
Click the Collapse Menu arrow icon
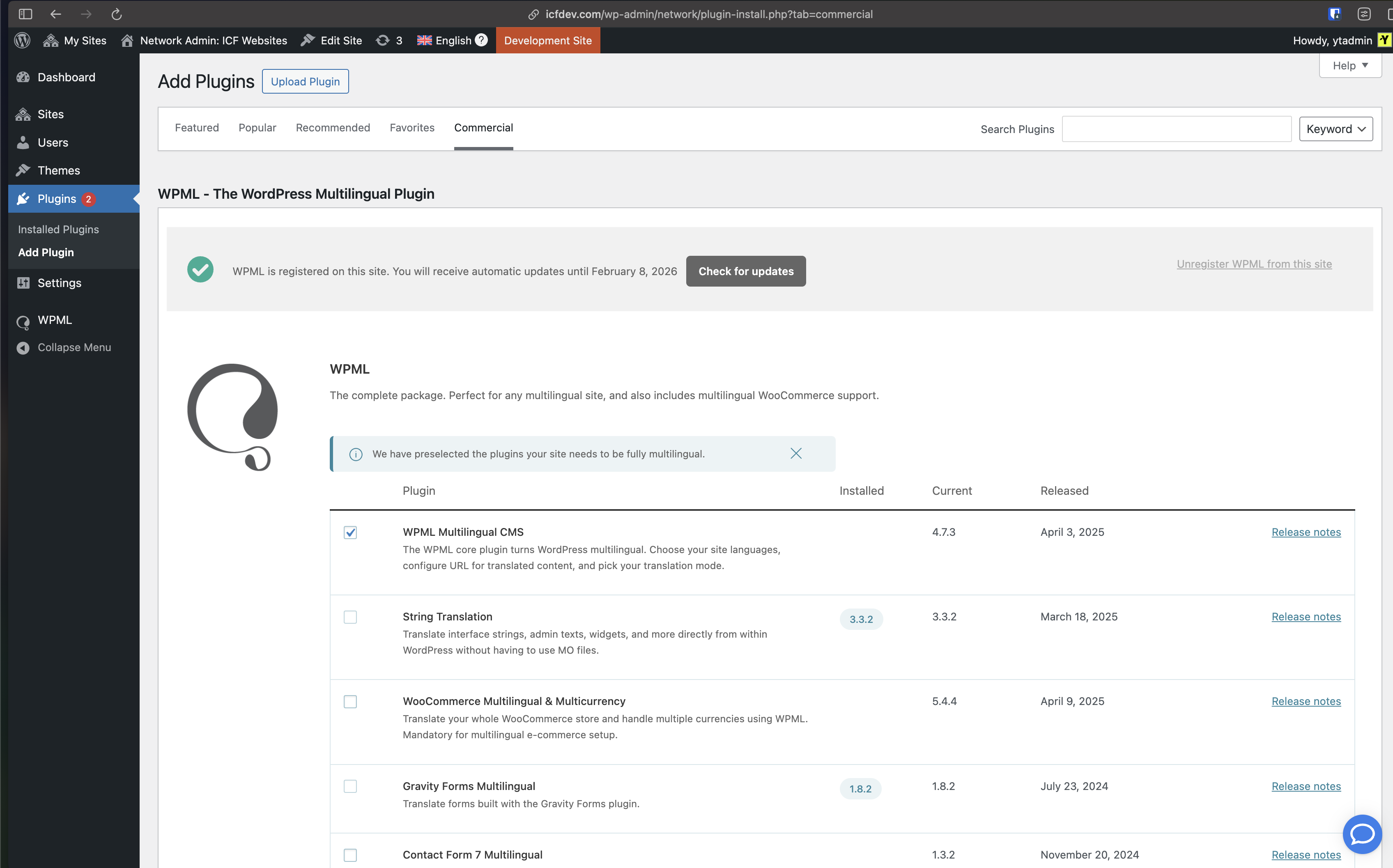coord(23,348)
